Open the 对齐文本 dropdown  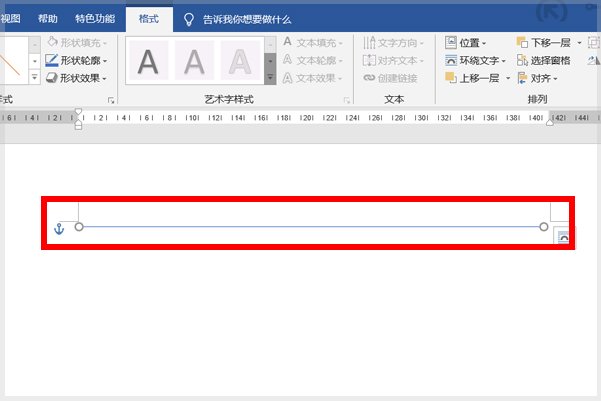(393, 60)
